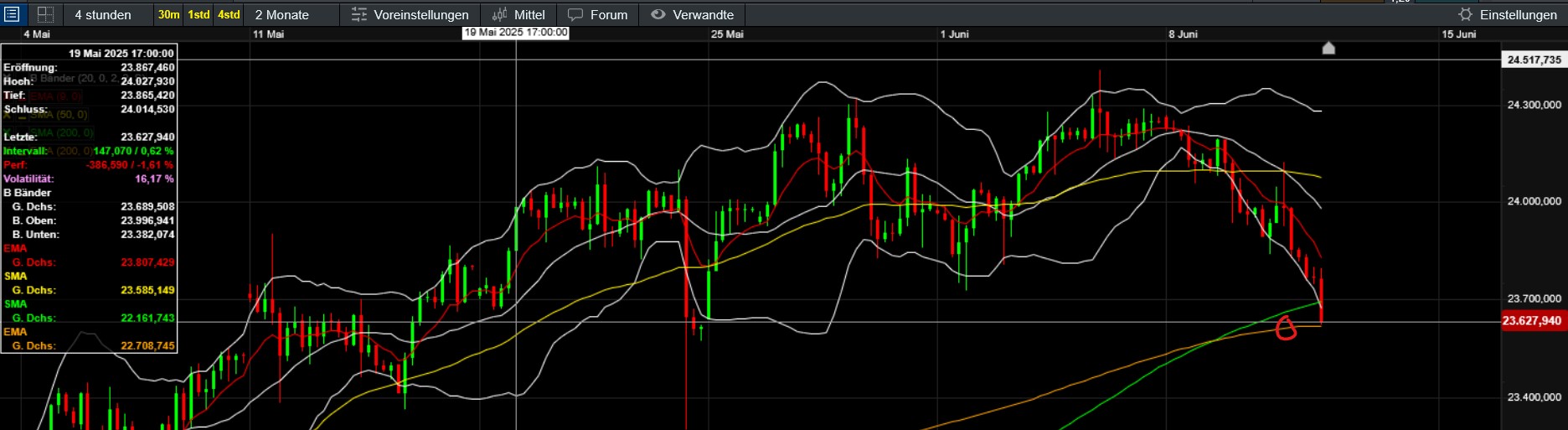Click the gear icon beside Einstellungen
Viewport: 1568px width, 430px height.
tap(1465, 15)
